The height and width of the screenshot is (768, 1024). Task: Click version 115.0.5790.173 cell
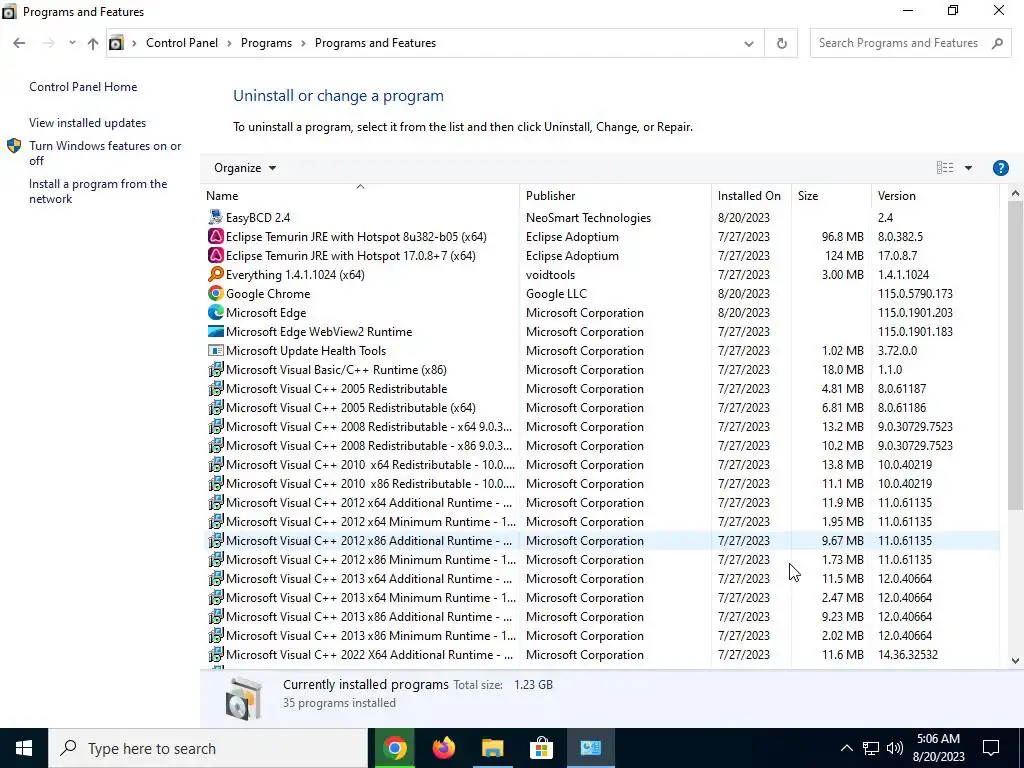[x=915, y=293]
